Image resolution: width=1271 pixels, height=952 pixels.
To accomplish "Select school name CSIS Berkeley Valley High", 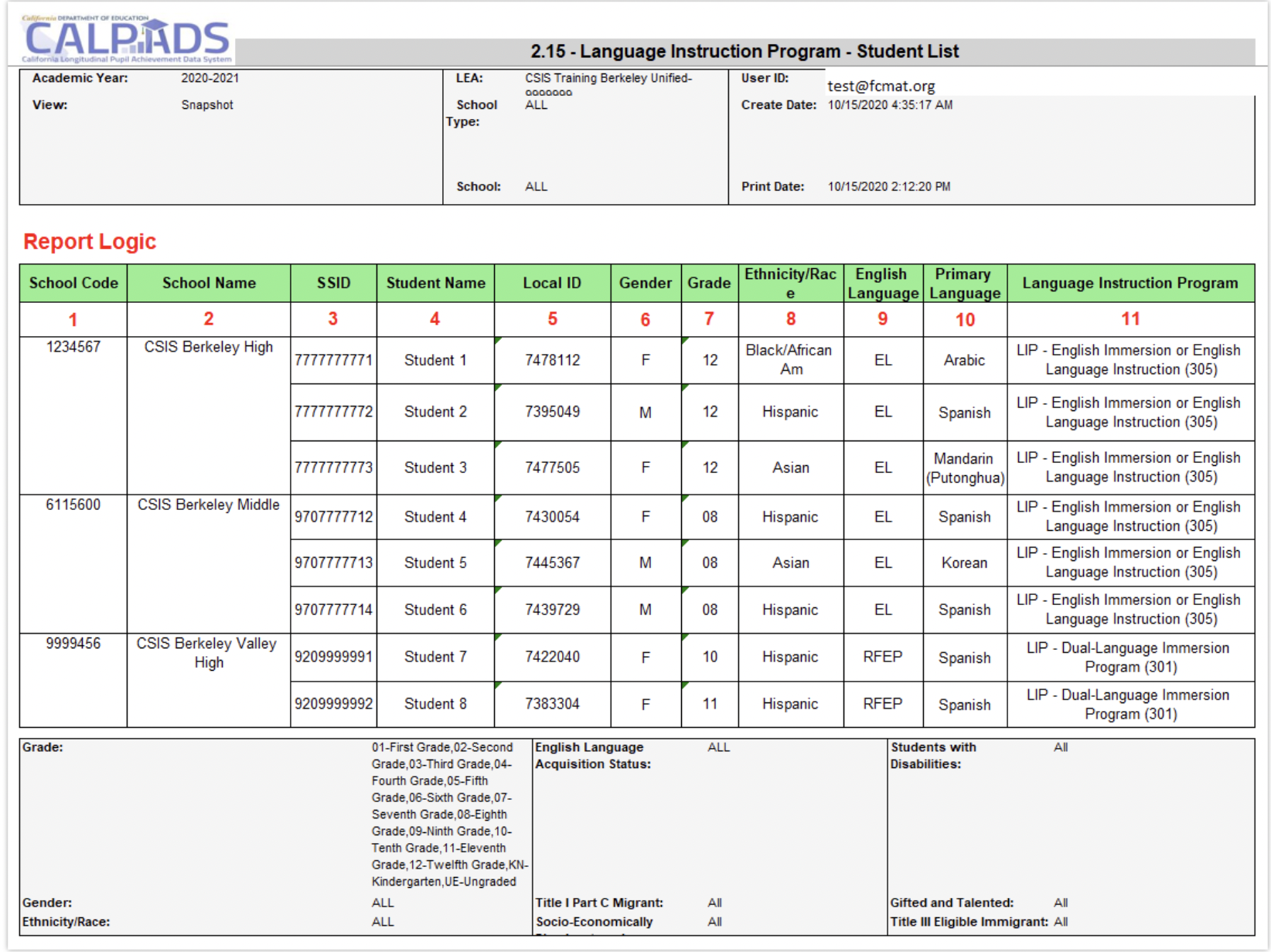I will pyautogui.click(x=207, y=653).
